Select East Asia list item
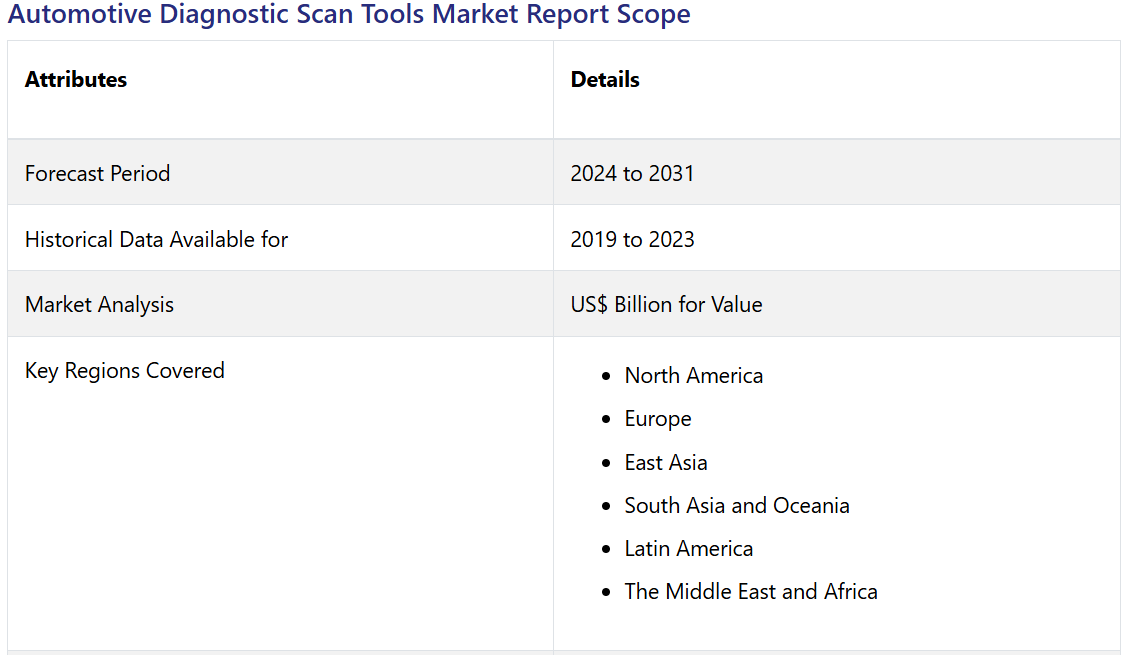This screenshot has height=655, width=1126. point(666,463)
